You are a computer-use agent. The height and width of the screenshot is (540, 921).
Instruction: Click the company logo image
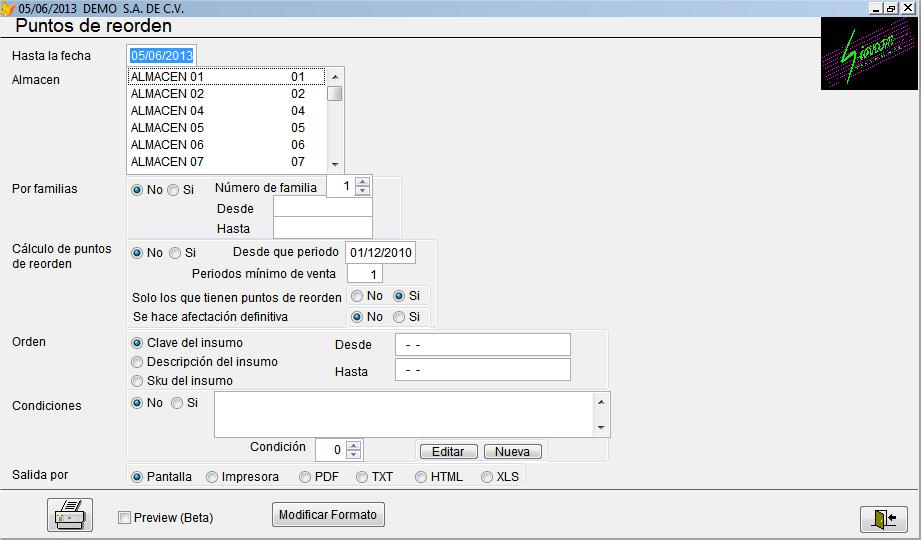coord(869,54)
